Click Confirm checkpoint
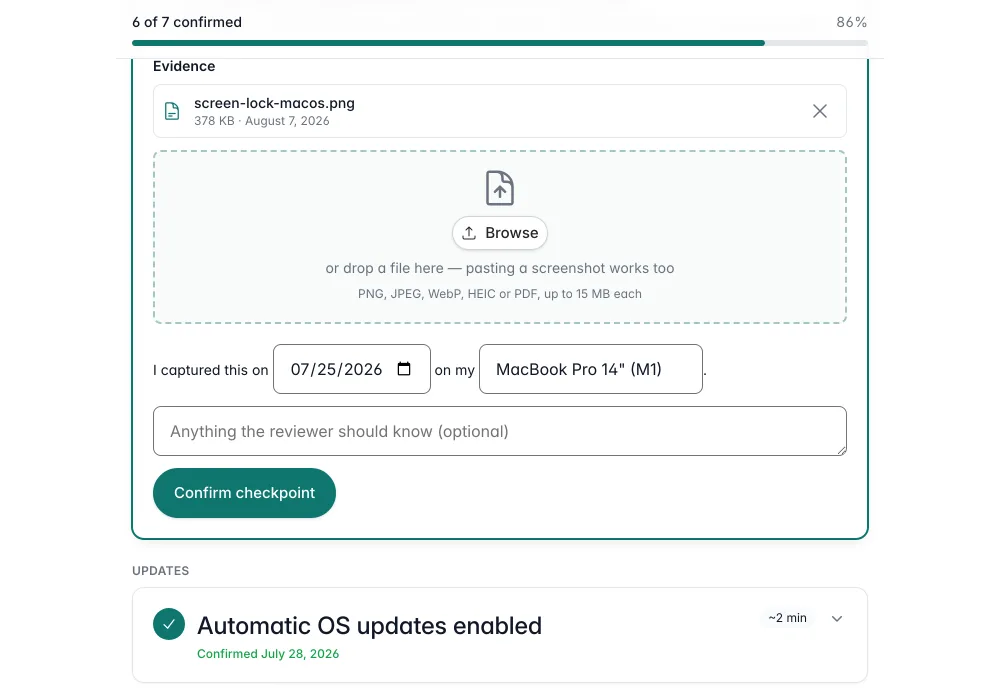Viewport: 1000px width, 700px height. pos(244,493)
